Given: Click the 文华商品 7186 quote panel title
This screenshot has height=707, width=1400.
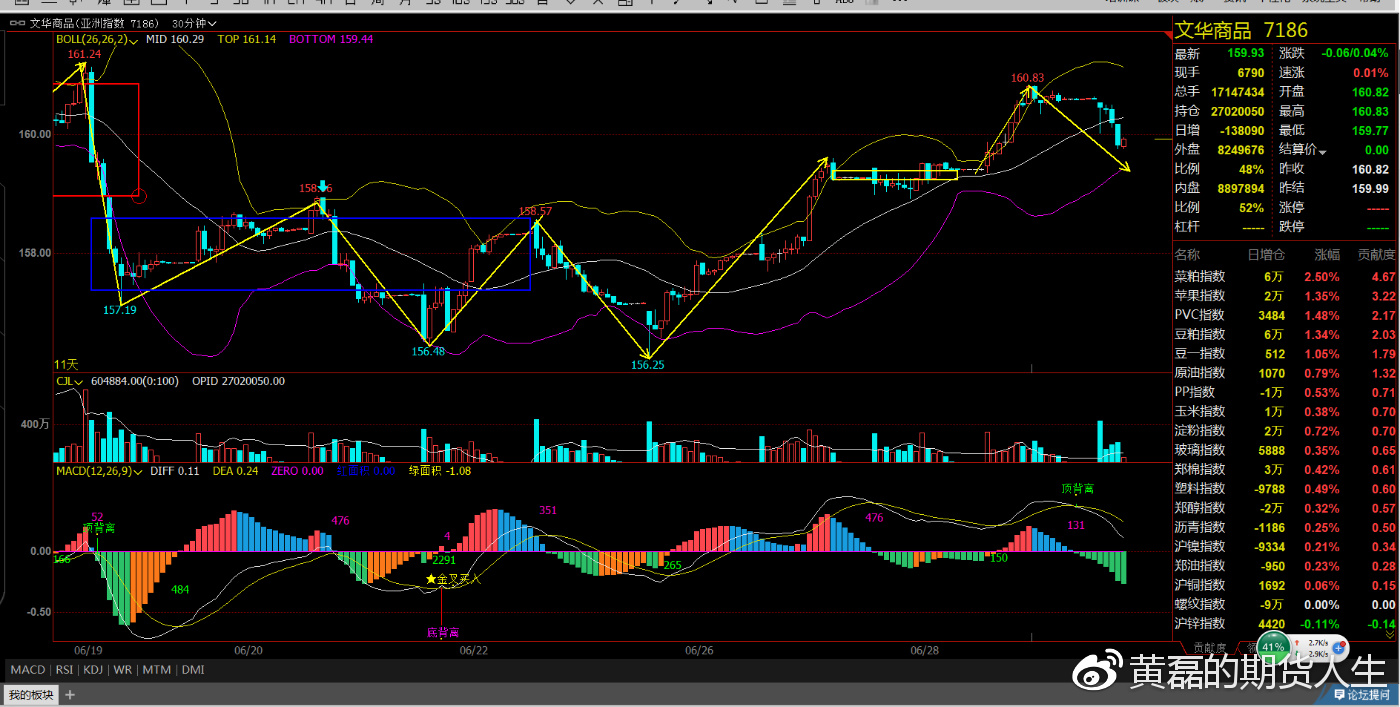Looking at the screenshot, I should [x=1241, y=31].
